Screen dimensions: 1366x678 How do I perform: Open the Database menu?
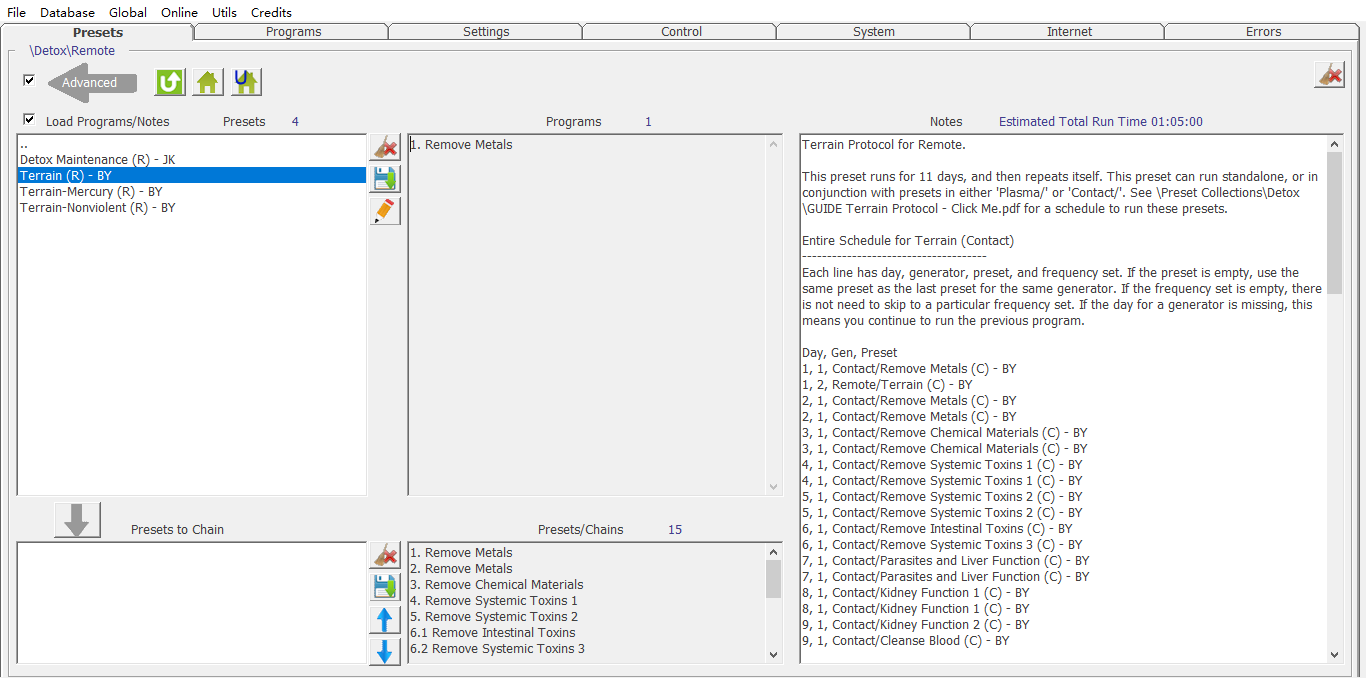tap(67, 12)
